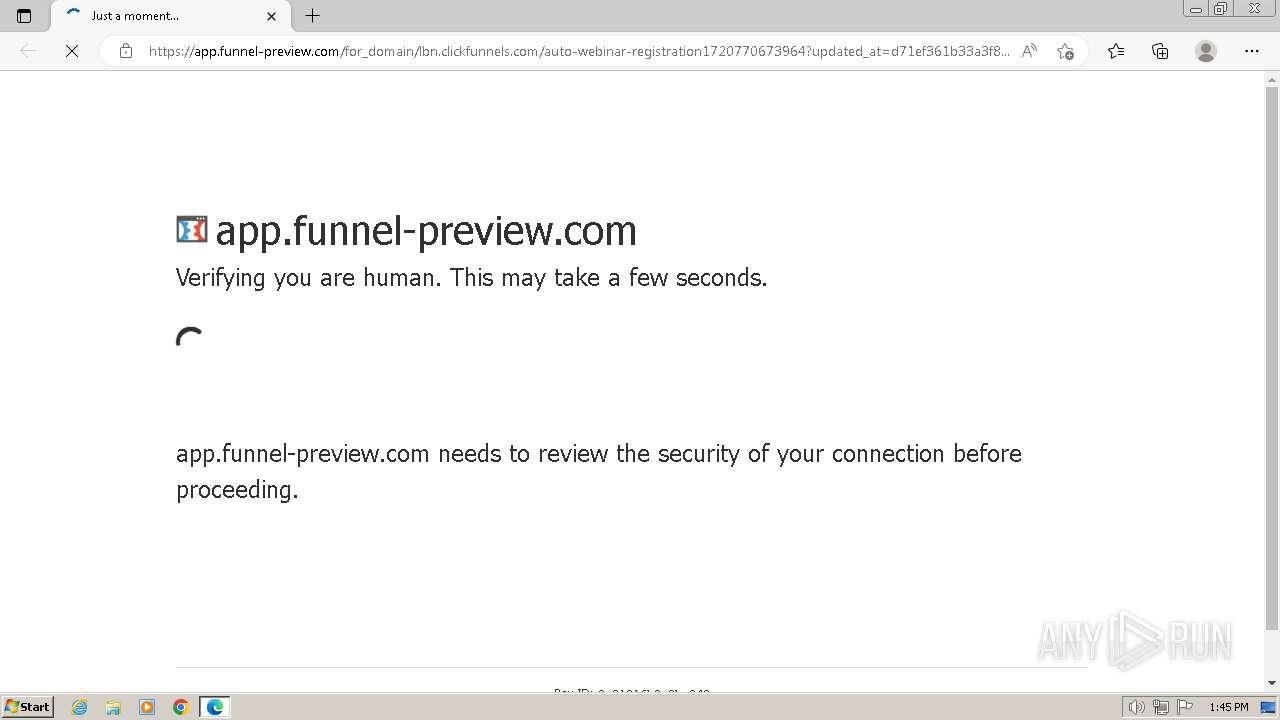Stop loading the page
The height and width of the screenshot is (720, 1280).
[x=72, y=51]
